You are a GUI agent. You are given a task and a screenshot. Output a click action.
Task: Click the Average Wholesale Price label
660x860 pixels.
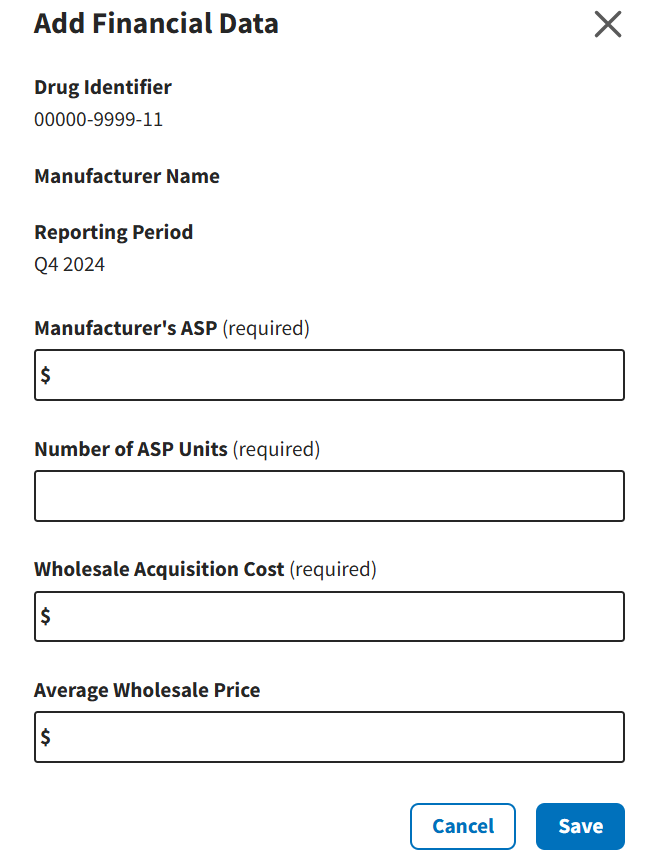pyautogui.click(x=147, y=690)
